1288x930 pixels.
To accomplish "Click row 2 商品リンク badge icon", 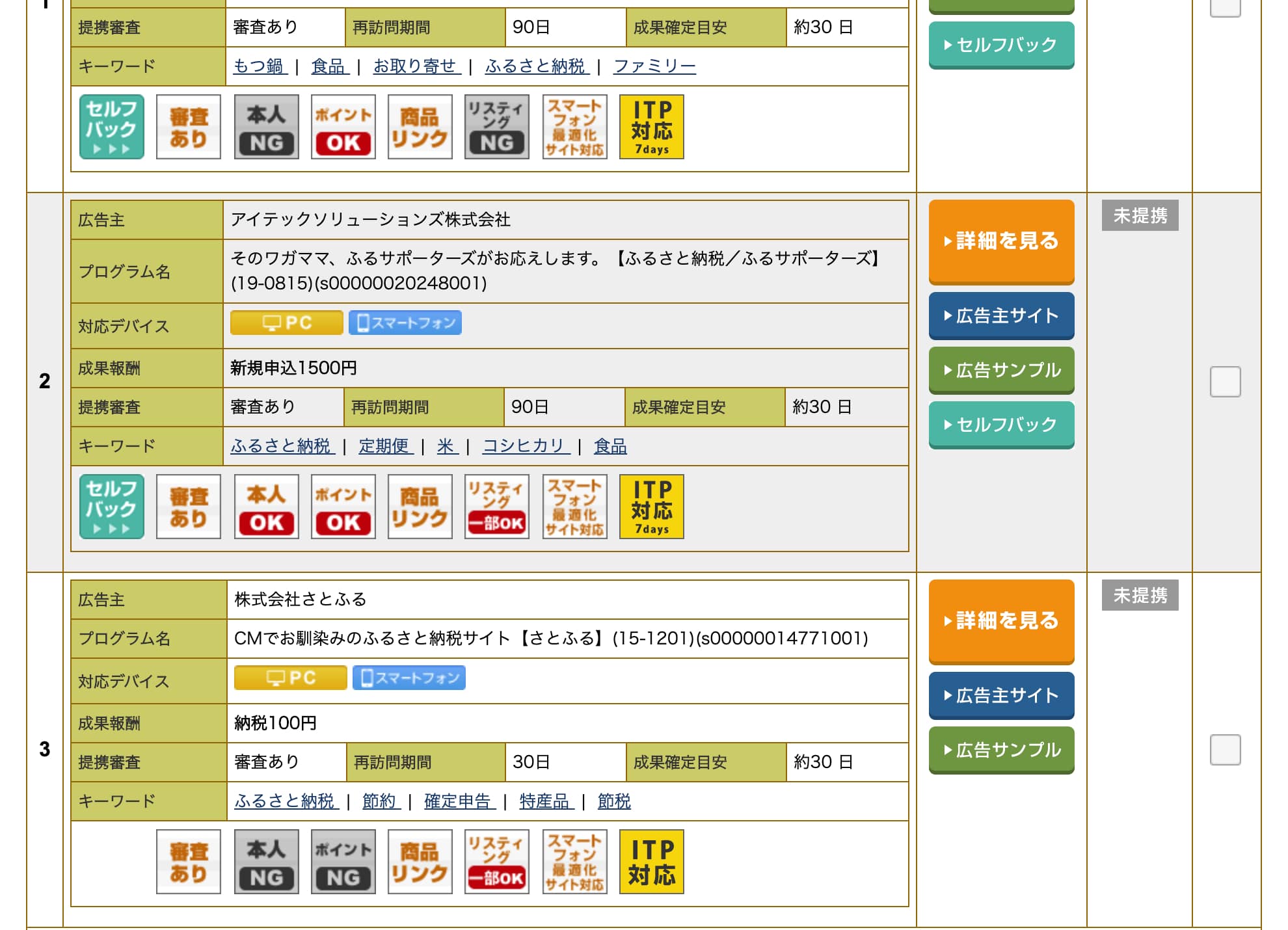I will [420, 507].
